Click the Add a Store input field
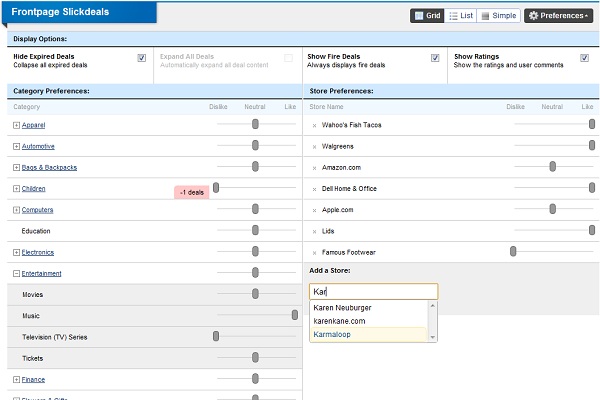Image resolution: width=600 pixels, height=400 pixels. point(372,292)
